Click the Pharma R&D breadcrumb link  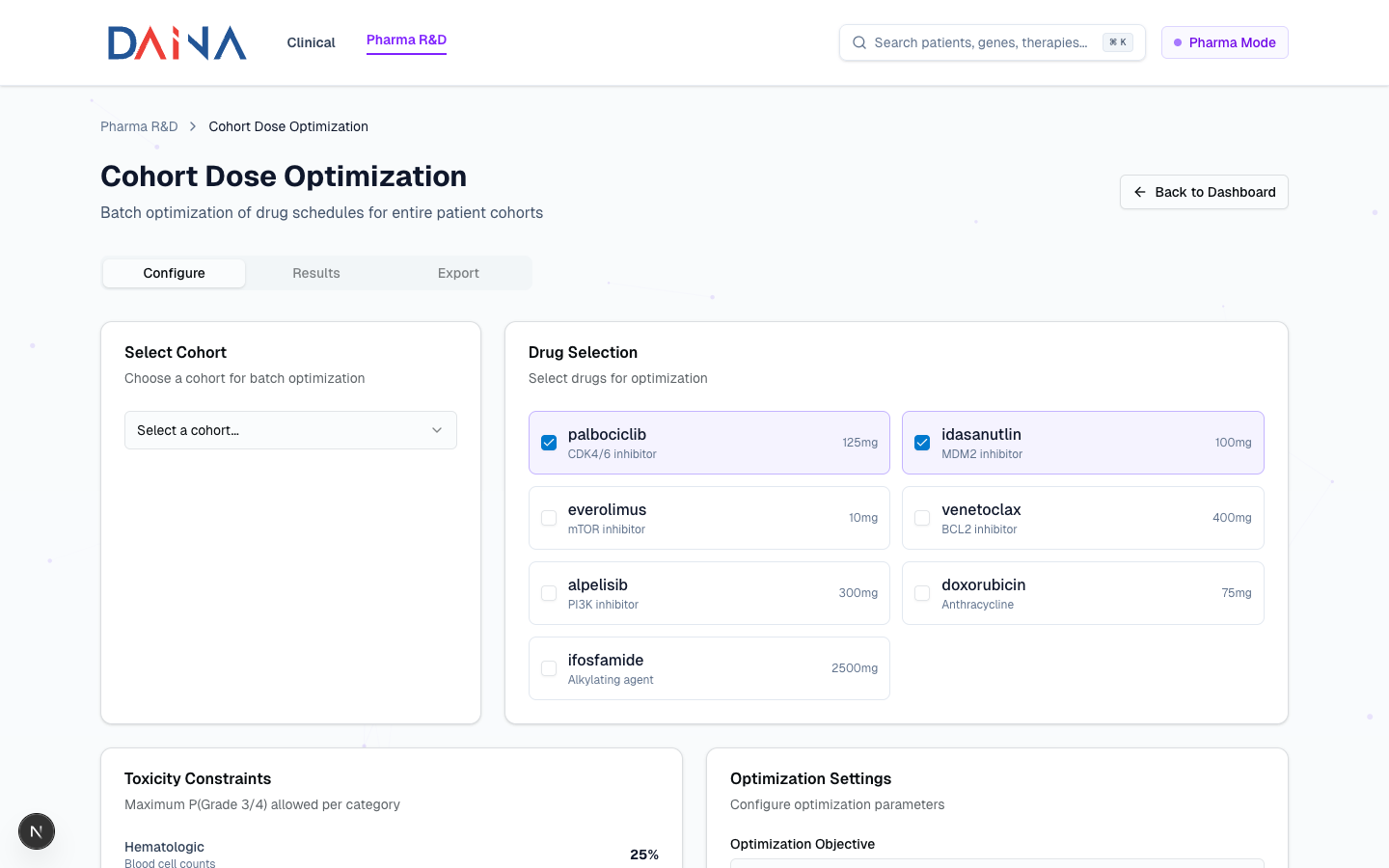coord(139,126)
